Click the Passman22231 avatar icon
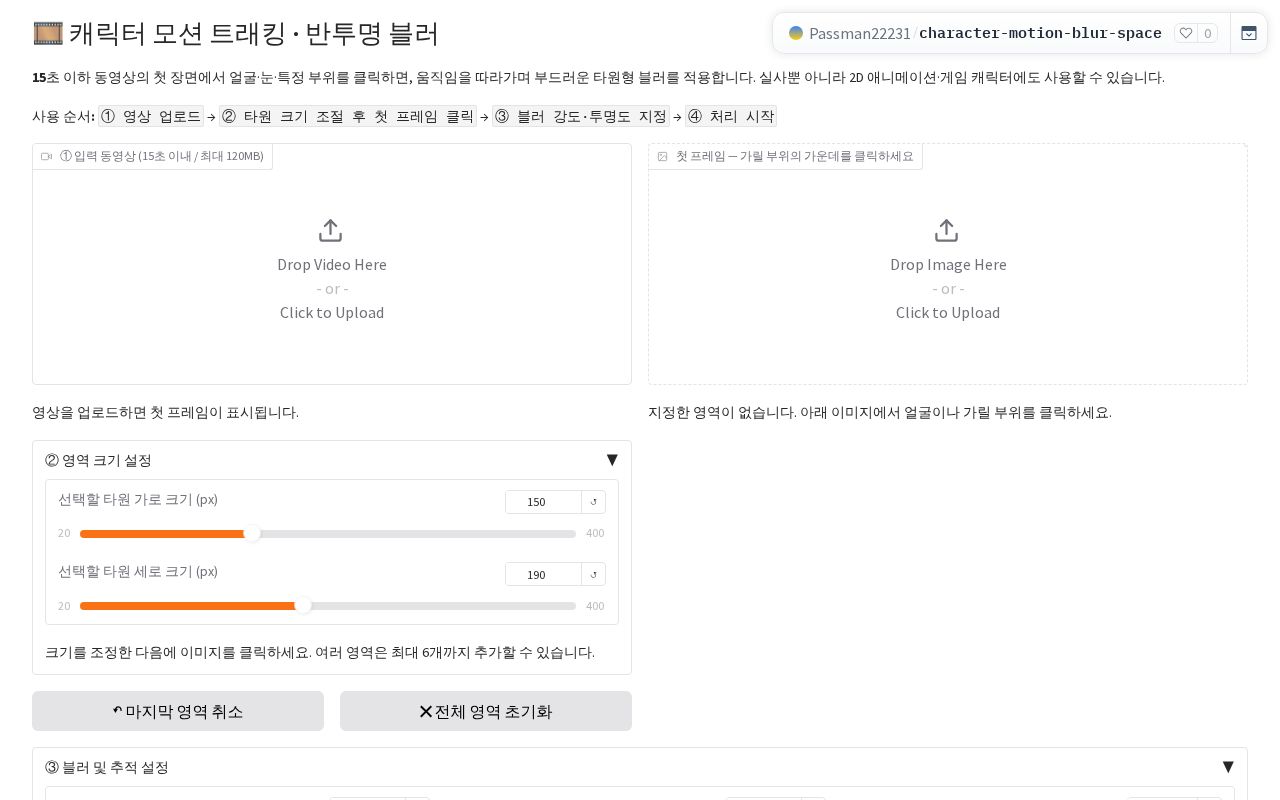This screenshot has width=1280, height=800. (796, 33)
